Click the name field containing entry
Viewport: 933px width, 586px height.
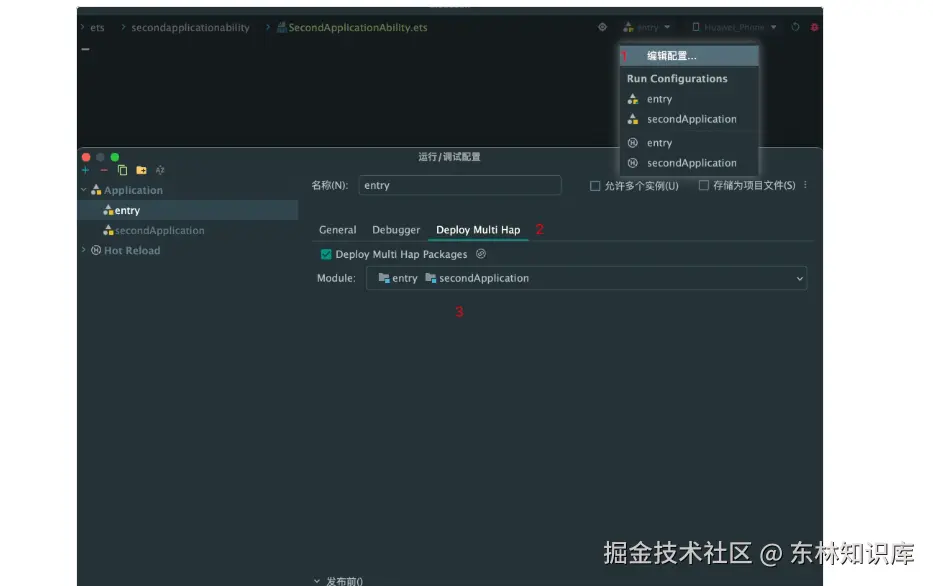[460, 186]
